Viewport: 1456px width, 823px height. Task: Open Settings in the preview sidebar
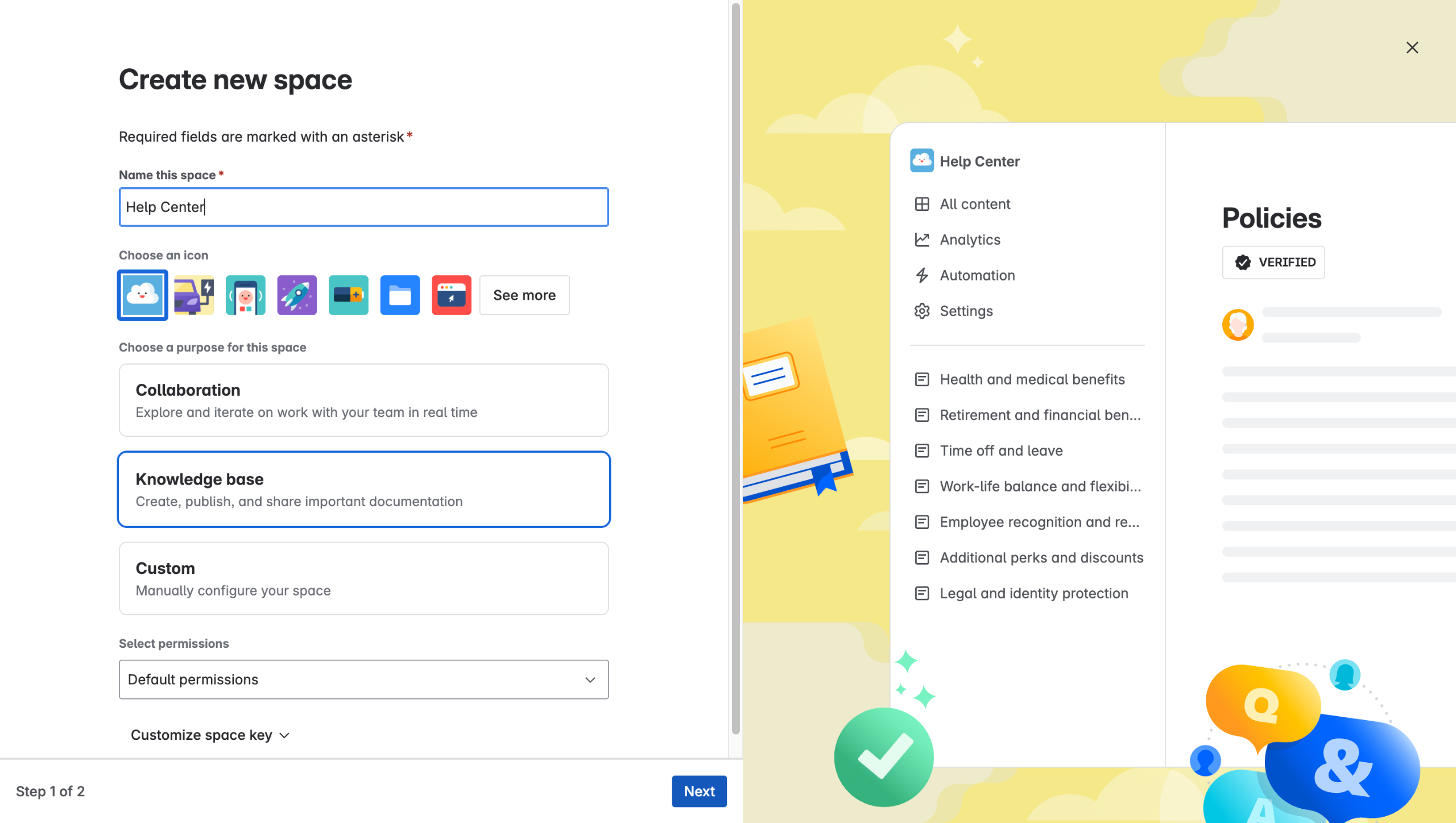pyautogui.click(x=966, y=311)
